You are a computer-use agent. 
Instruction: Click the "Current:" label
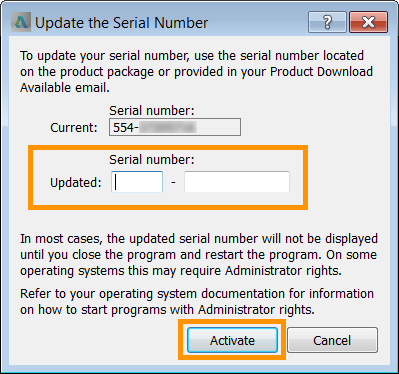[74, 128]
